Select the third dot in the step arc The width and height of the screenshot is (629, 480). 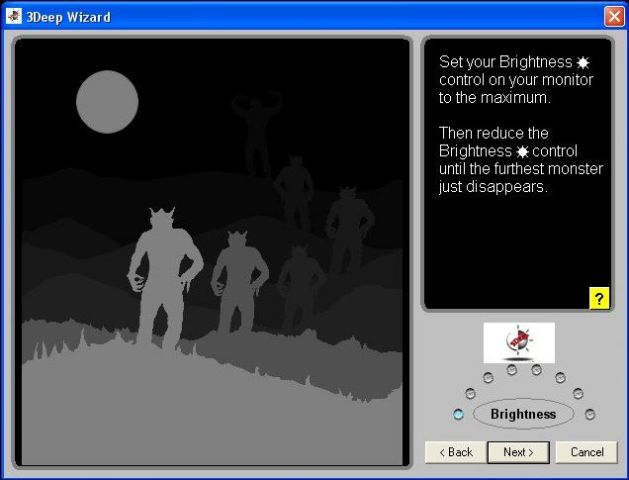[487, 377]
